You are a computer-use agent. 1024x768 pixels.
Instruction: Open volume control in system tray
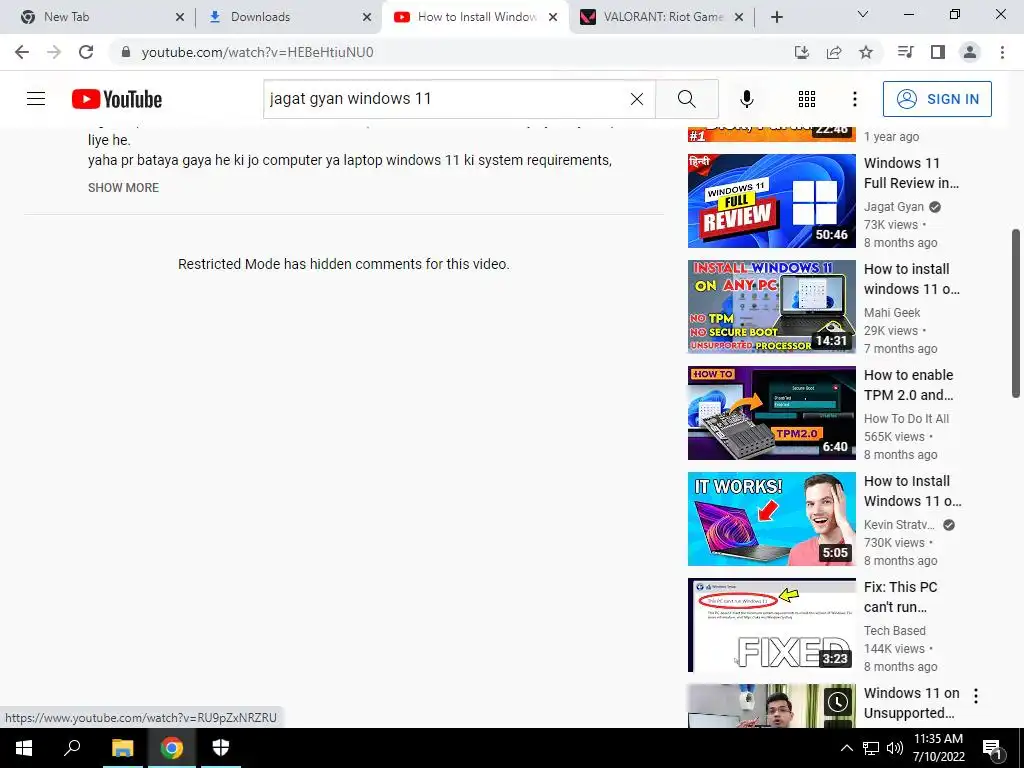(895, 748)
